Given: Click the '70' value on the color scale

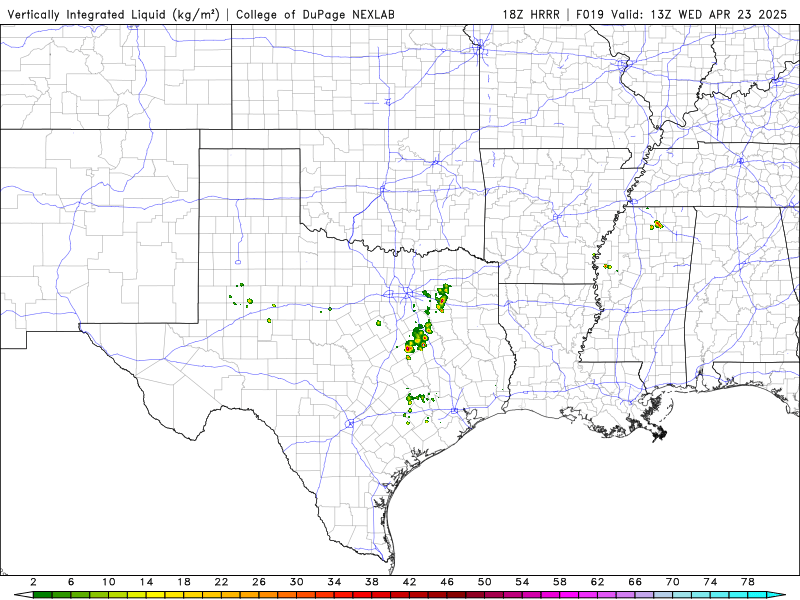Looking at the screenshot, I should [672, 582].
